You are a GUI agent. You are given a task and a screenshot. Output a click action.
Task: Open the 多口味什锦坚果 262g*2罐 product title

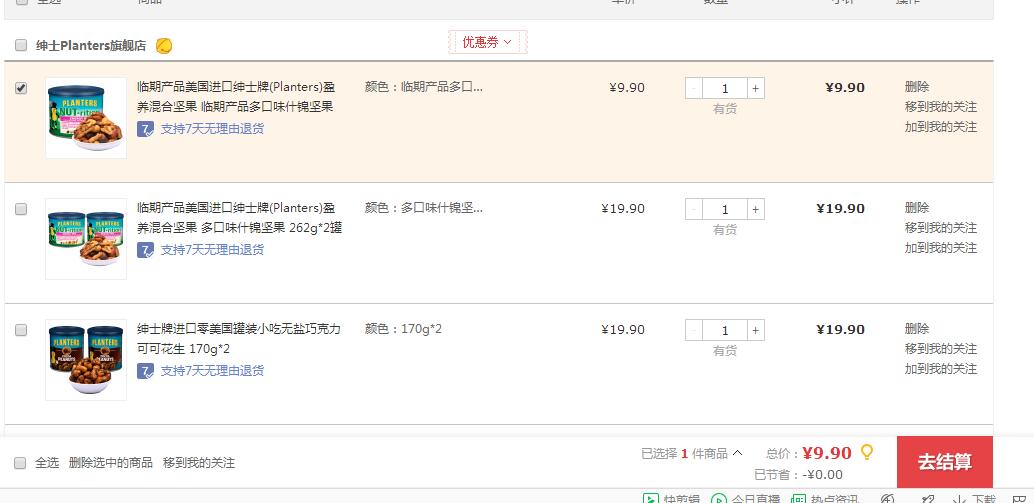[x=239, y=218]
